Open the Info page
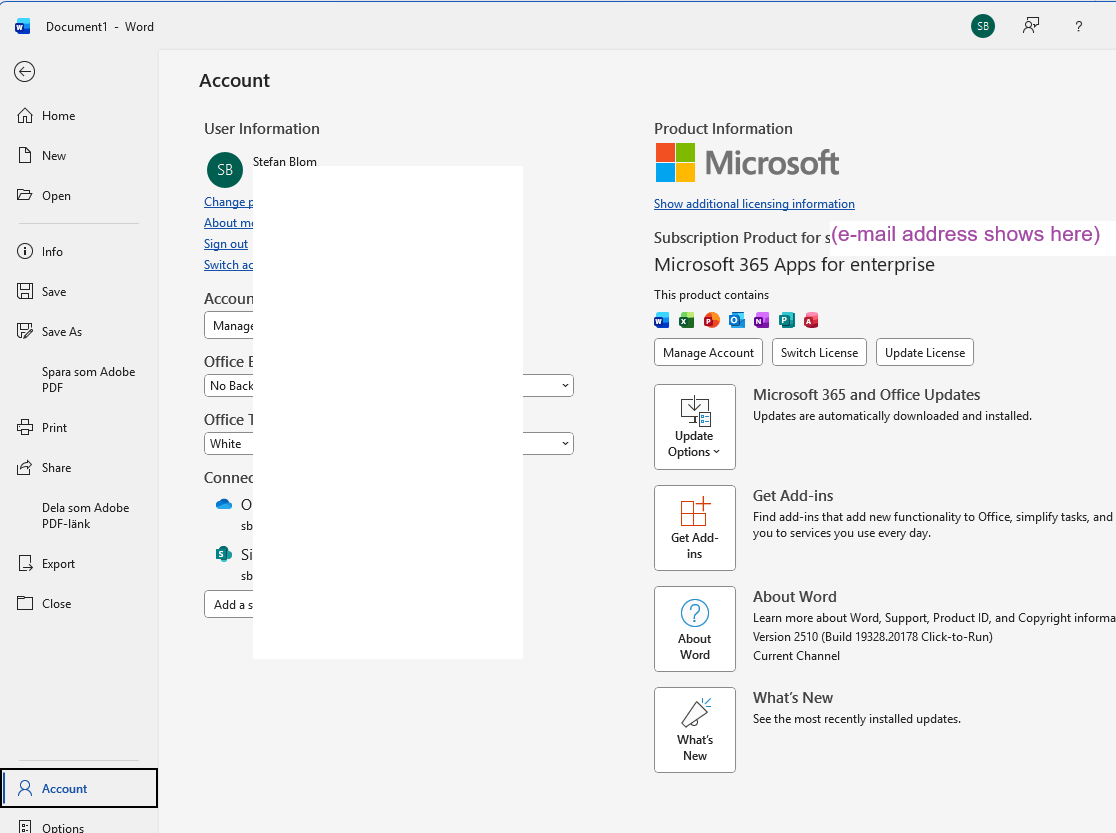This screenshot has width=1116, height=833. pos(78,251)
